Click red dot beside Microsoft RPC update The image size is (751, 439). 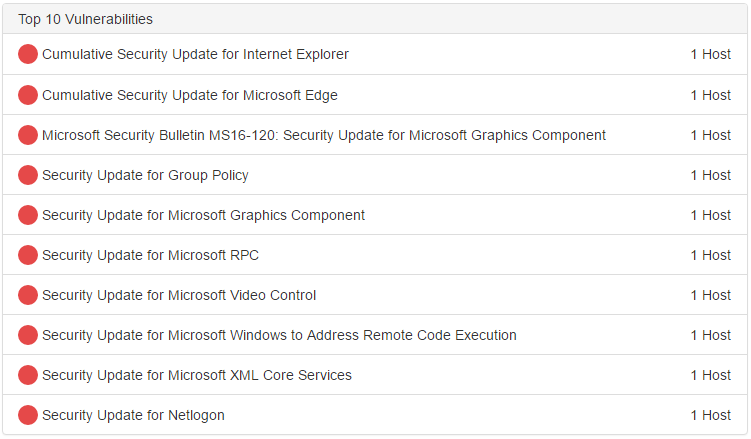point(28,255)
